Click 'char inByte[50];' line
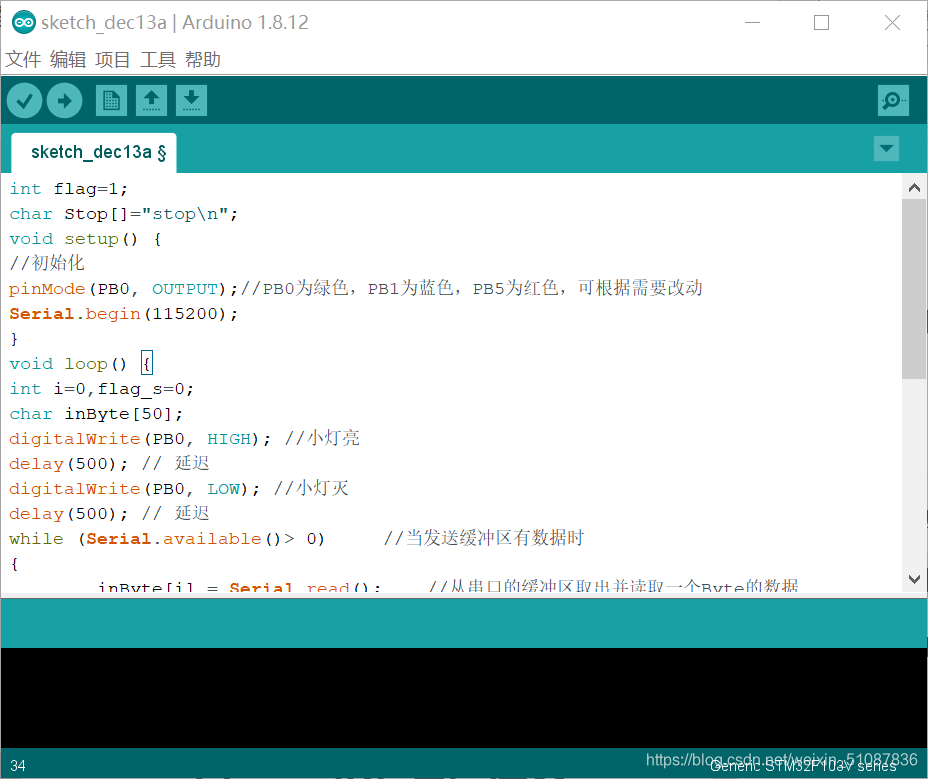 coord(96,414)
